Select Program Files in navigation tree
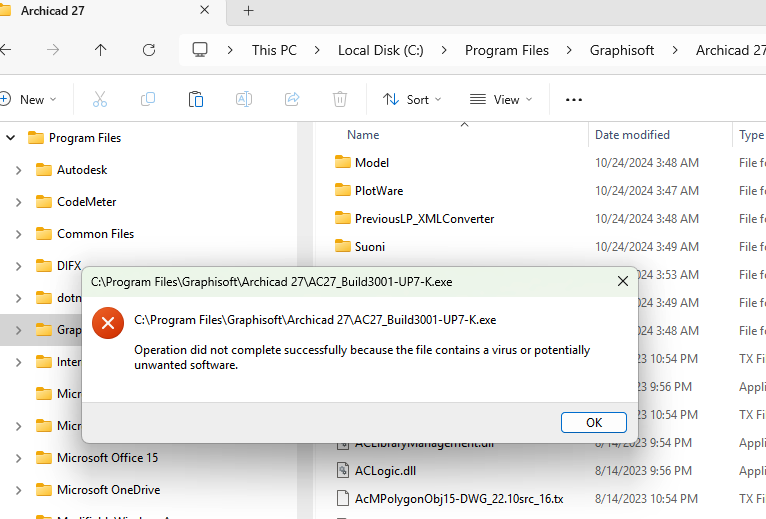This screenshot has height=519, width=766. [x=85, y=138]
